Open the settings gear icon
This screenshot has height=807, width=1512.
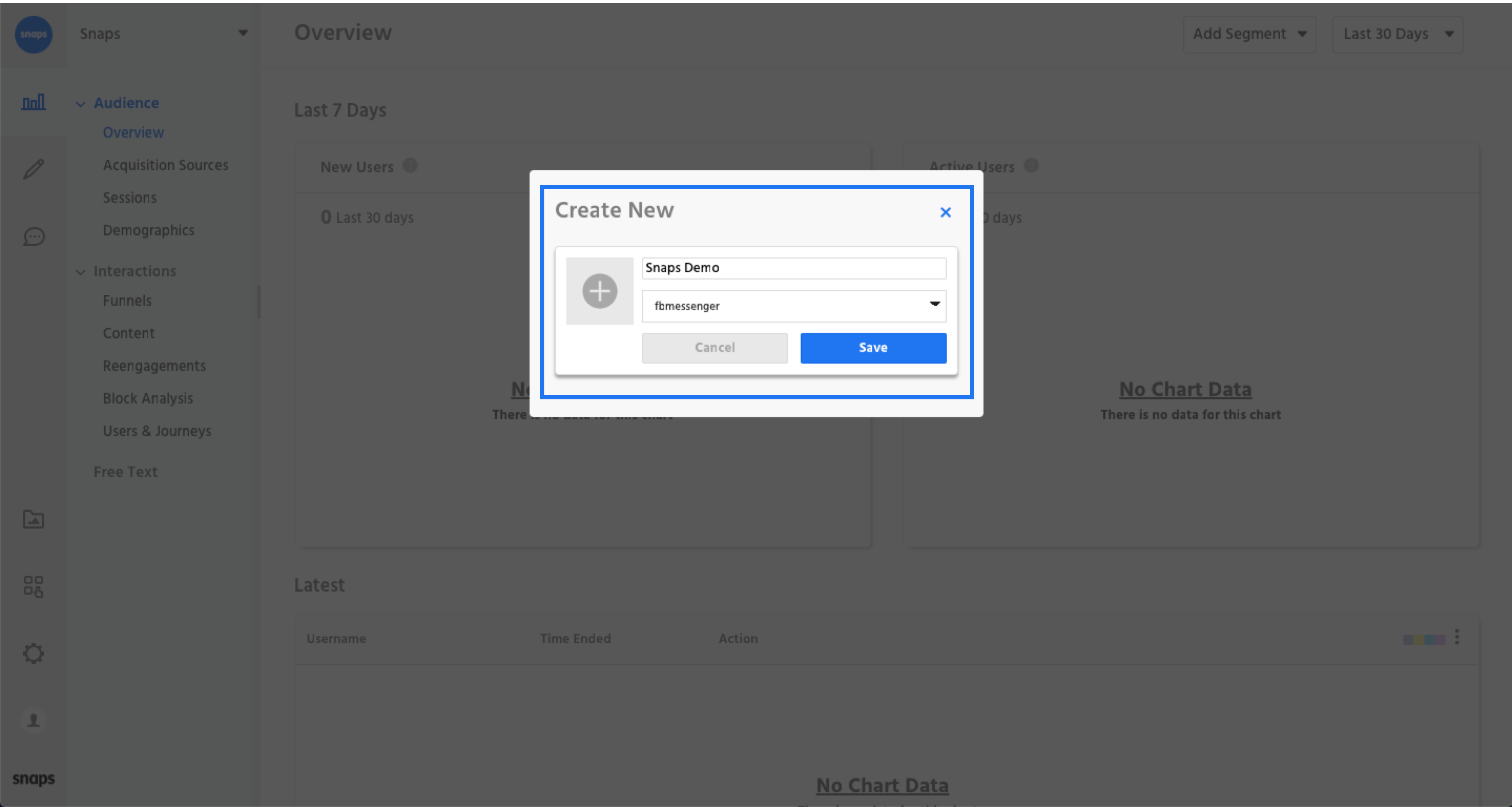(x=34, y=653)
